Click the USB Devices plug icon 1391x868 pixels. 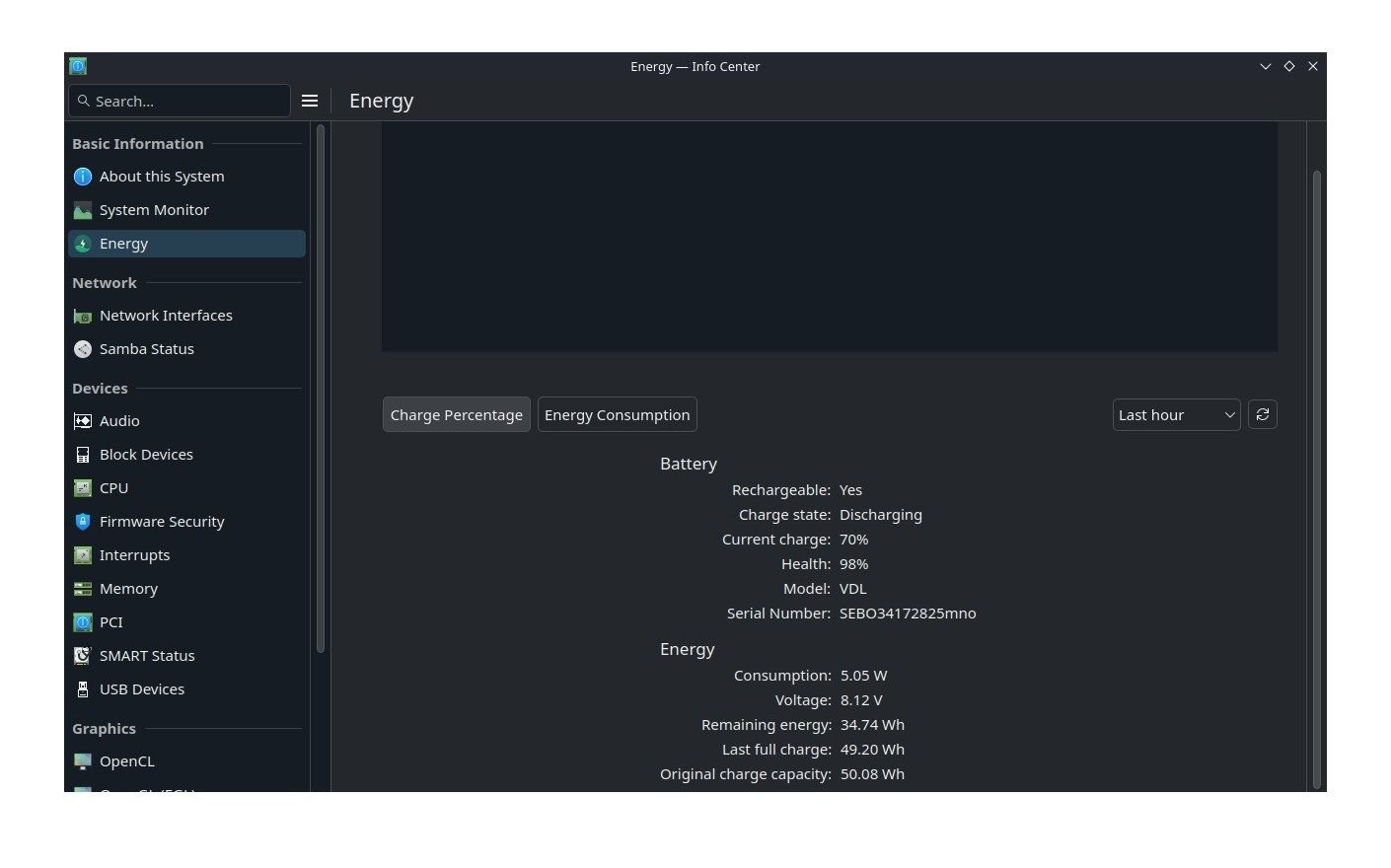click(83, 689)
